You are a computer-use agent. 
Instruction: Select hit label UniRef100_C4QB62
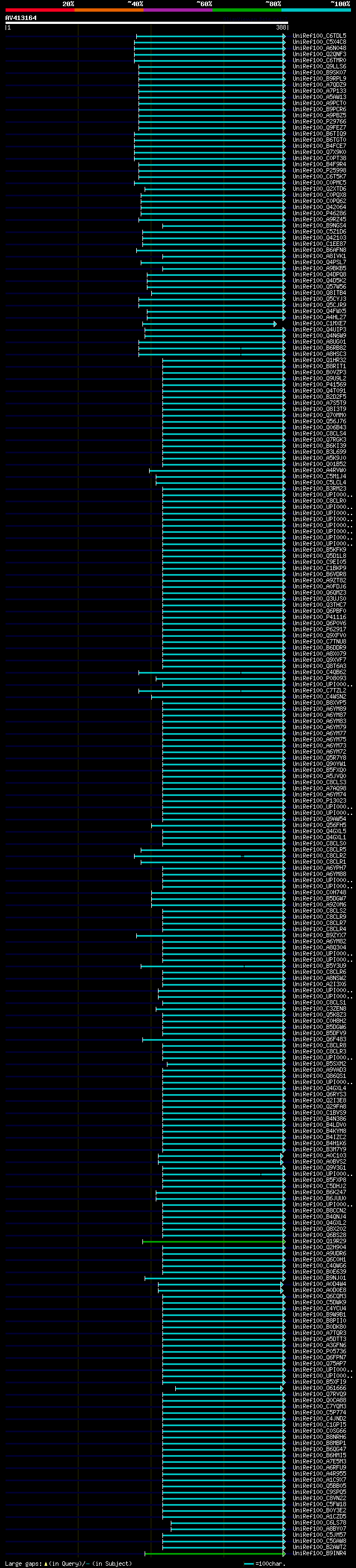click(x=319, y=672)
